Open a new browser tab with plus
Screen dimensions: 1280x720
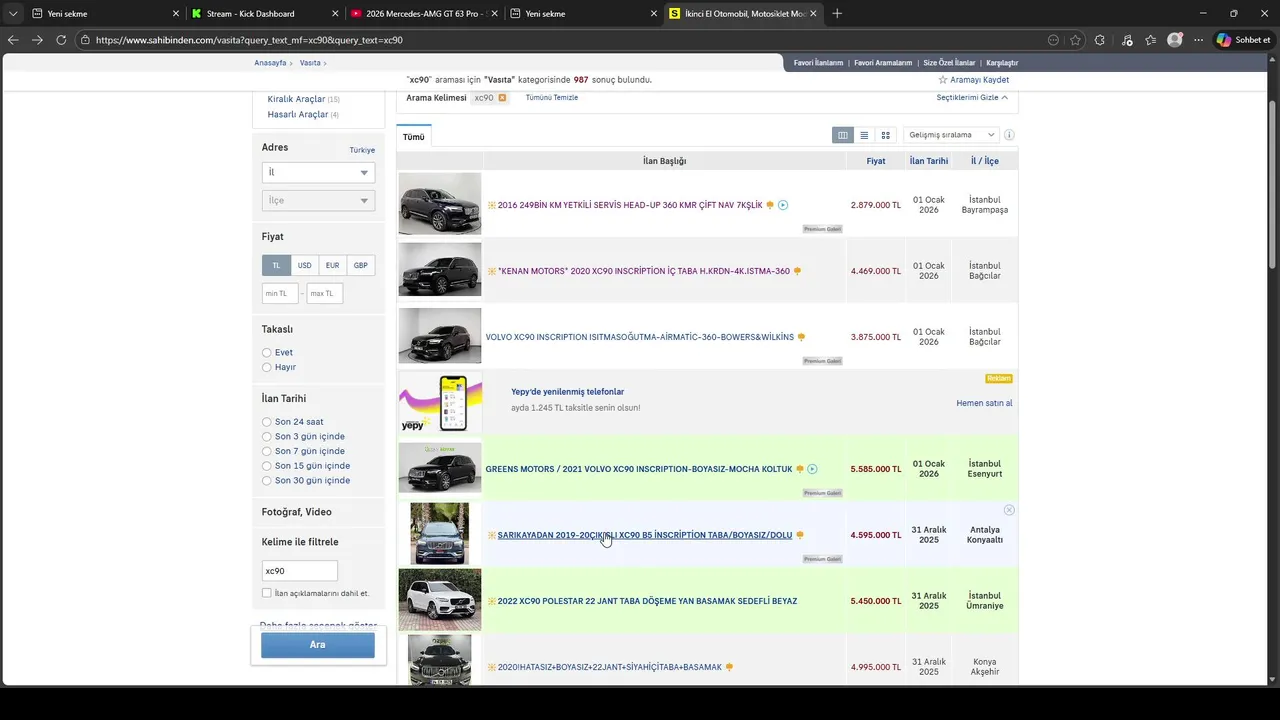(837, 14)
